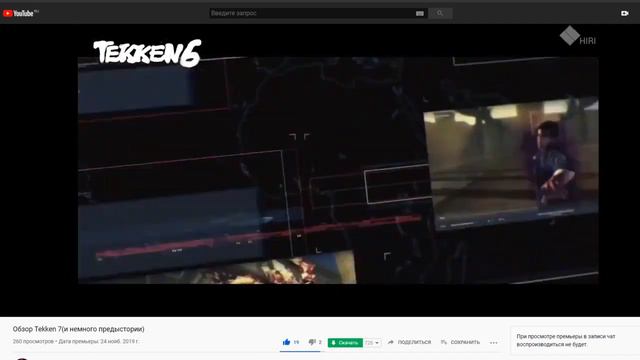Viewport: 640px width, 360px height.
Task: Open the YouTube home logo
Action: coord(19,13)
